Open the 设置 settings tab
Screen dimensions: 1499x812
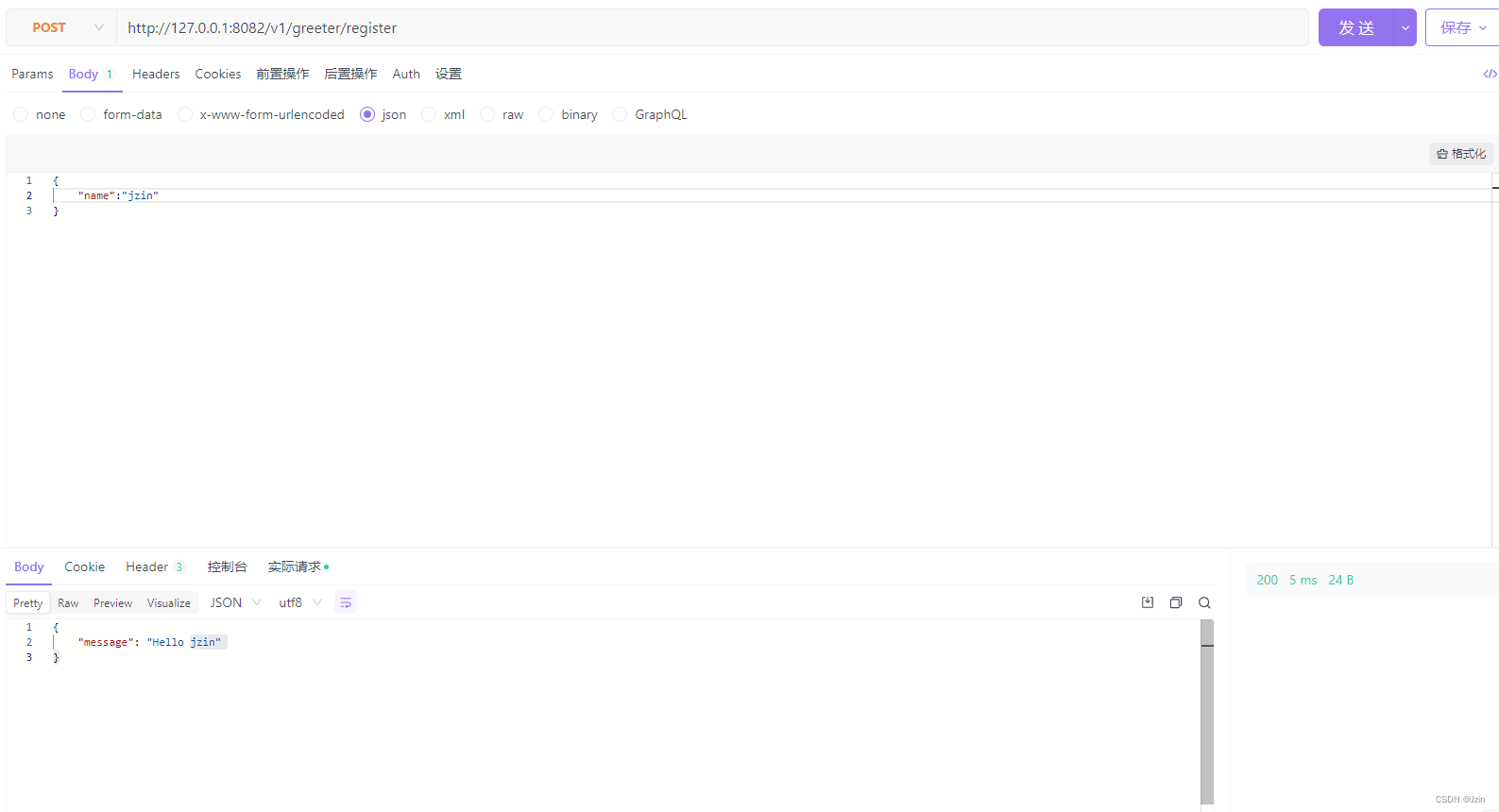(x=449, y=74)
